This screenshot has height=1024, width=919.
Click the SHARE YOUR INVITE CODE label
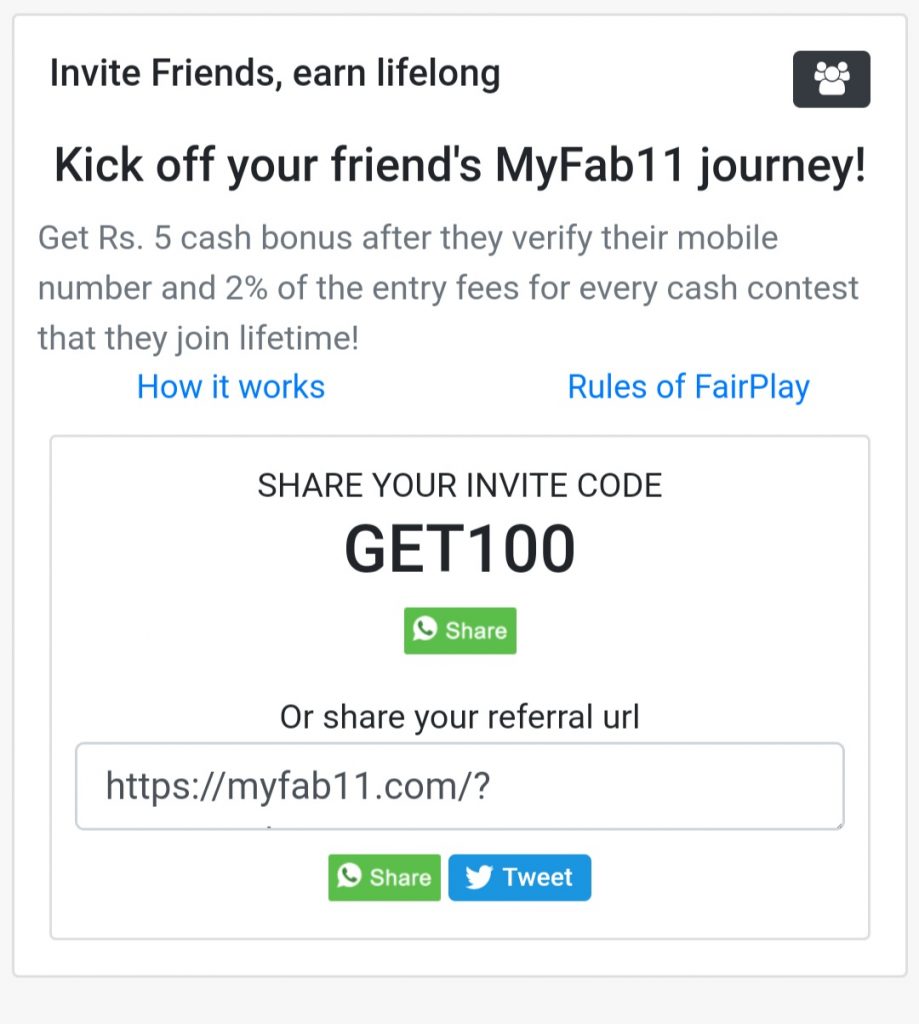coord(460,485)
